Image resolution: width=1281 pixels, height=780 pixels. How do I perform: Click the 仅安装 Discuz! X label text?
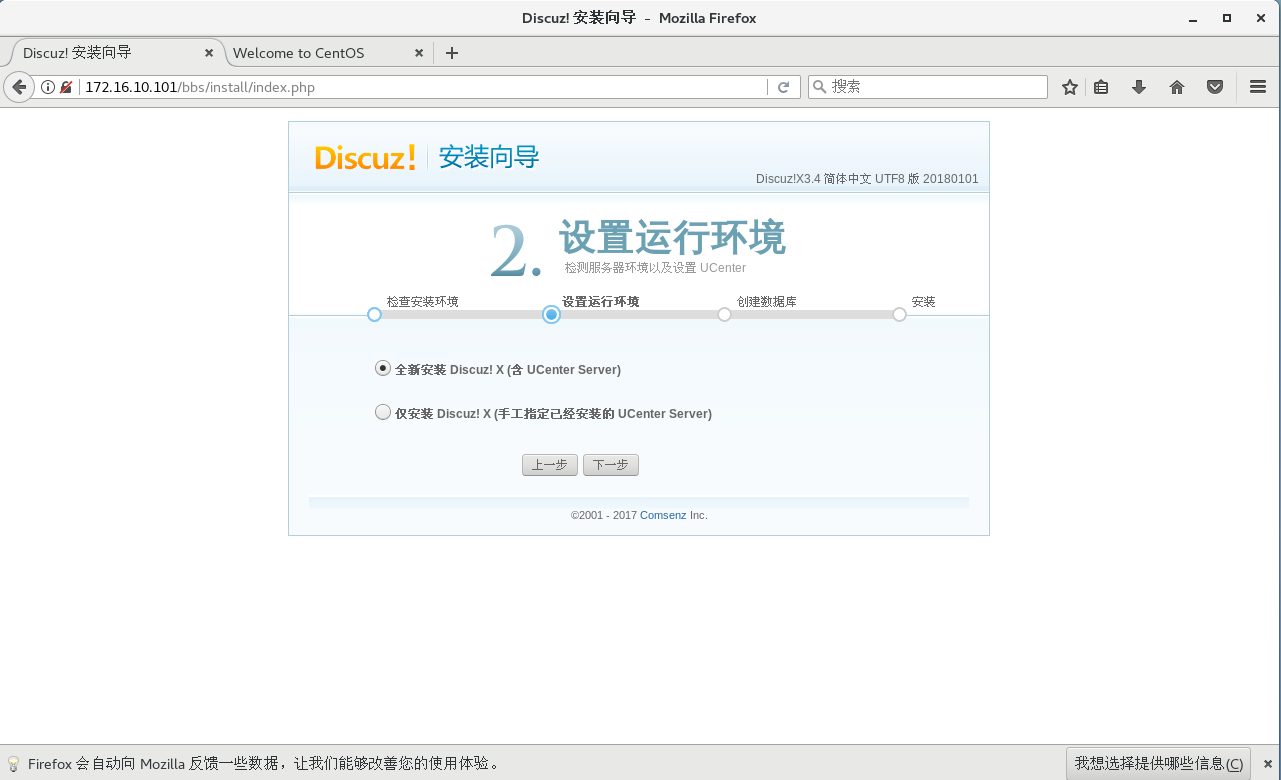[x=554, y=414]
